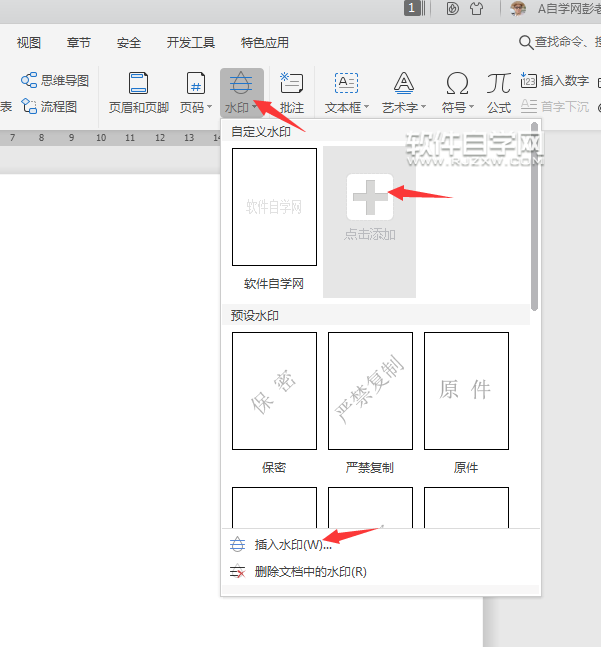Open the 公式 formula tool
601x647 pixels.
pos(499,93)
